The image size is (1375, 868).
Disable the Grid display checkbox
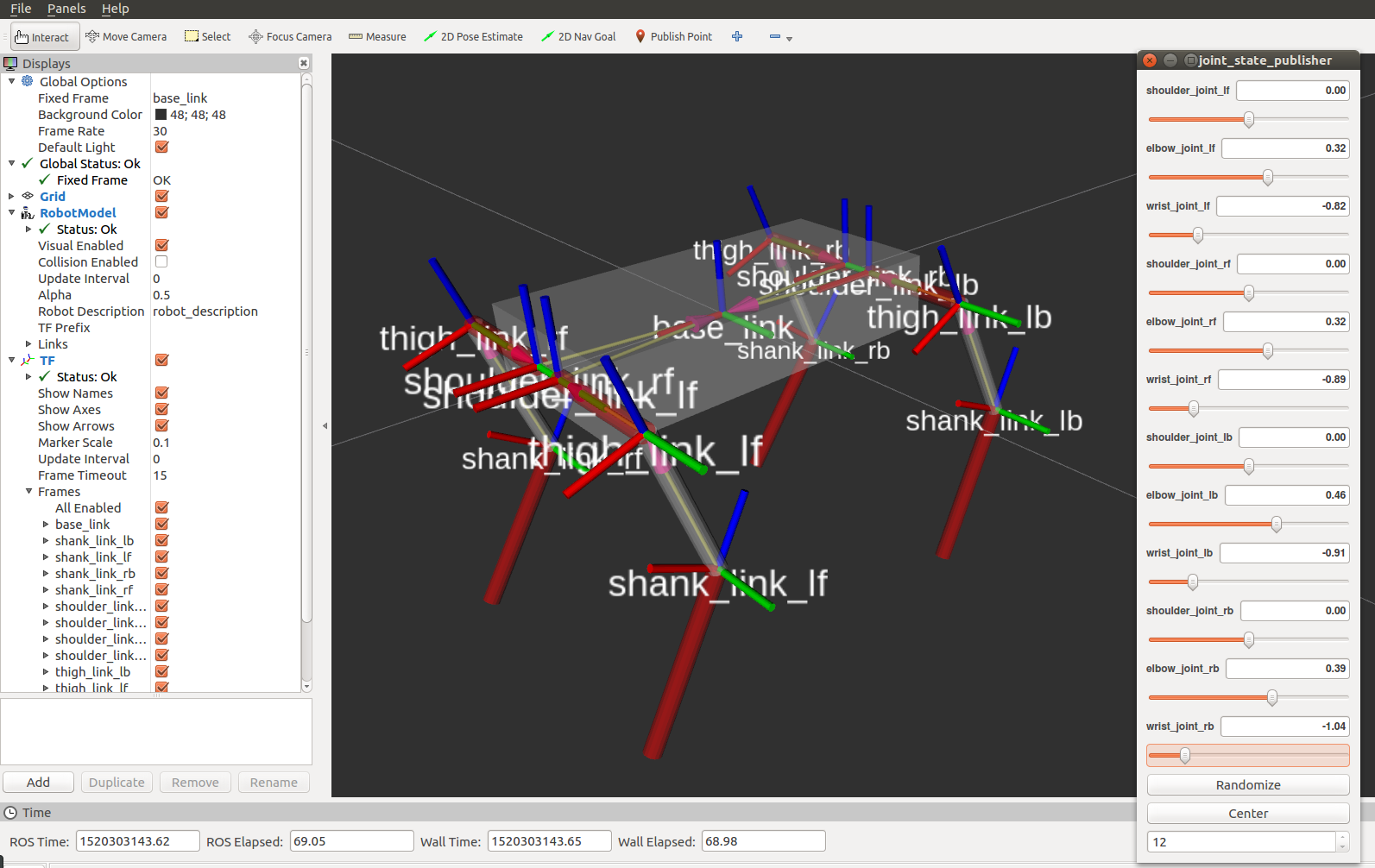point(161,196)
